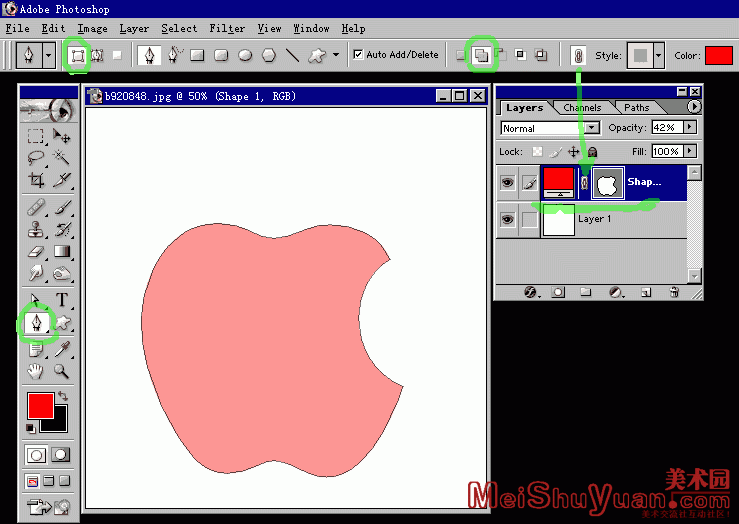739x524 pixels.
Task: Select the Hand tool
Action: pos(35,371)
